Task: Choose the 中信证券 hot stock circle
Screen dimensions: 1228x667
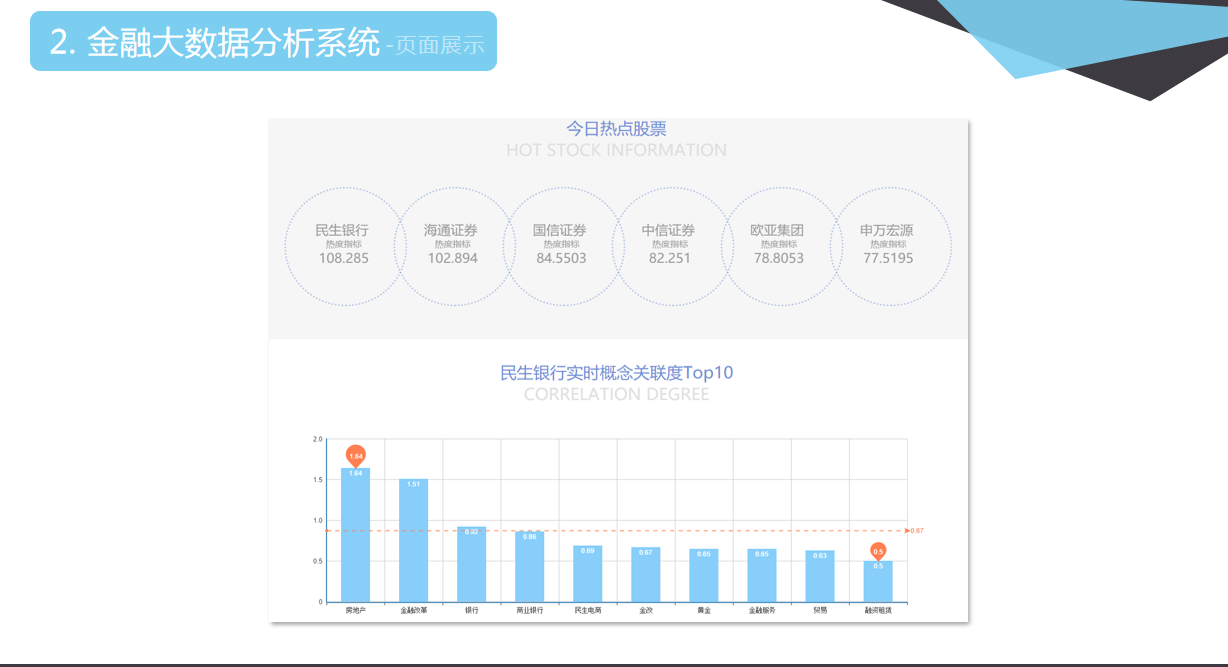Action: (x=672, y=245)
